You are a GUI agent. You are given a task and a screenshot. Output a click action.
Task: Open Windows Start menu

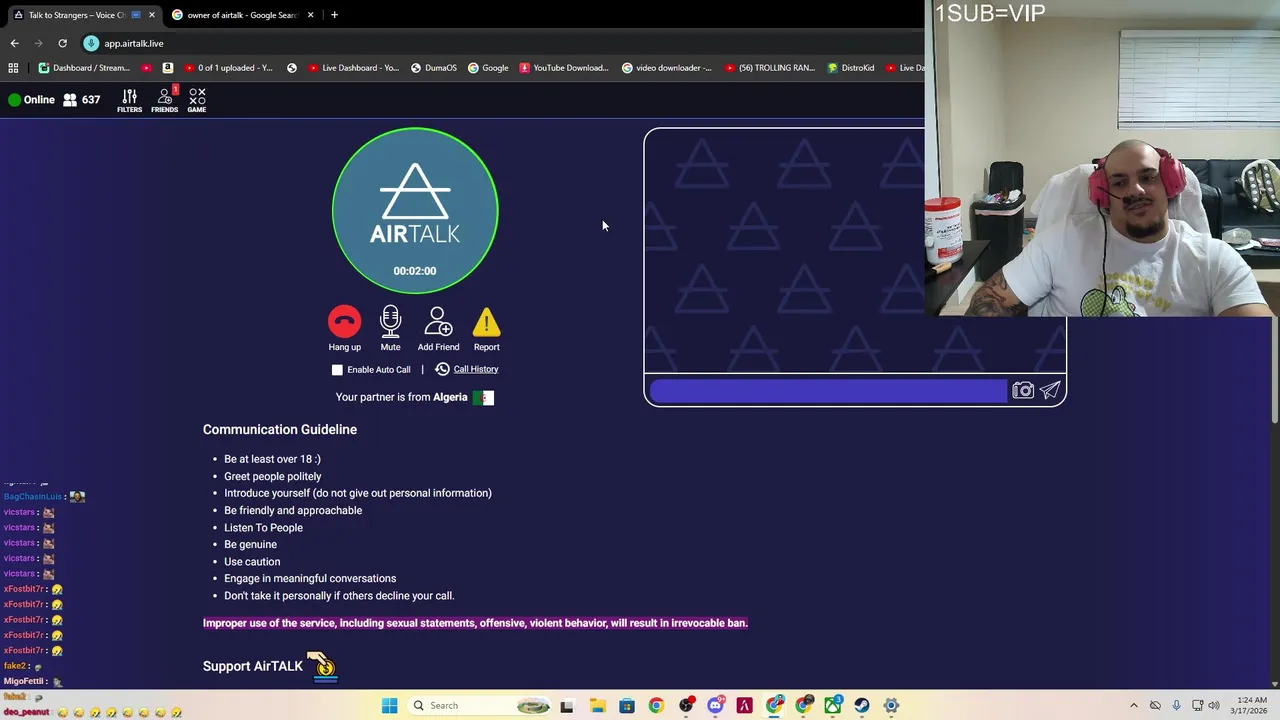(389, 705)
